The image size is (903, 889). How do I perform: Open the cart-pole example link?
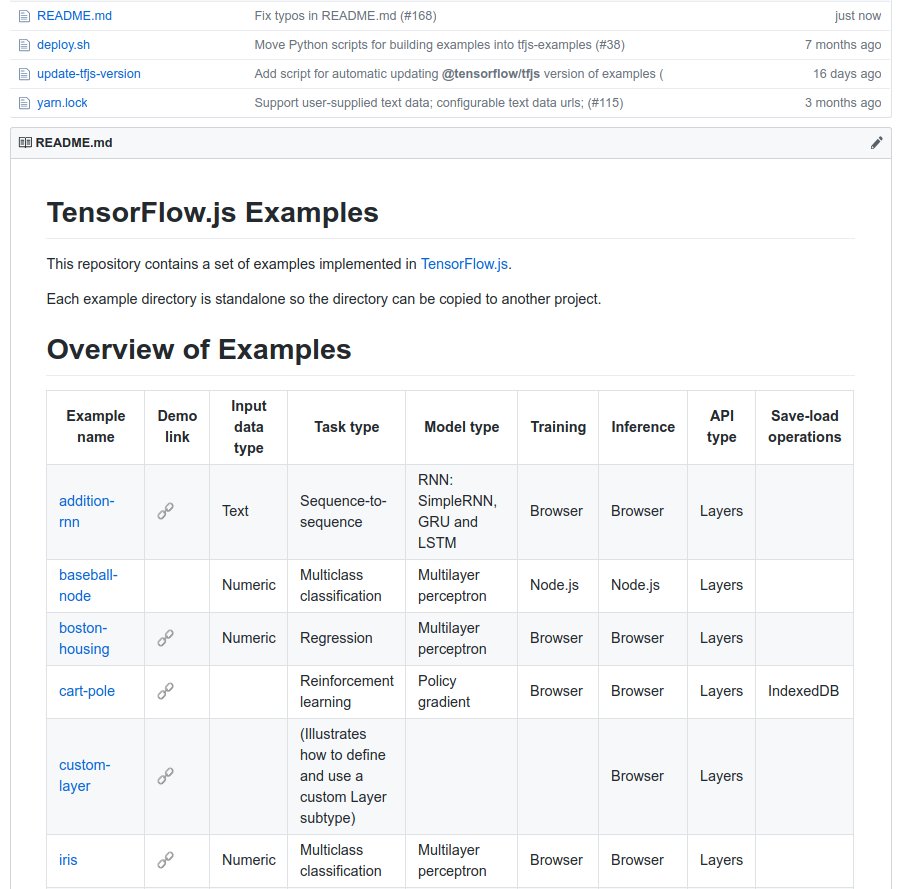[87, 691]
